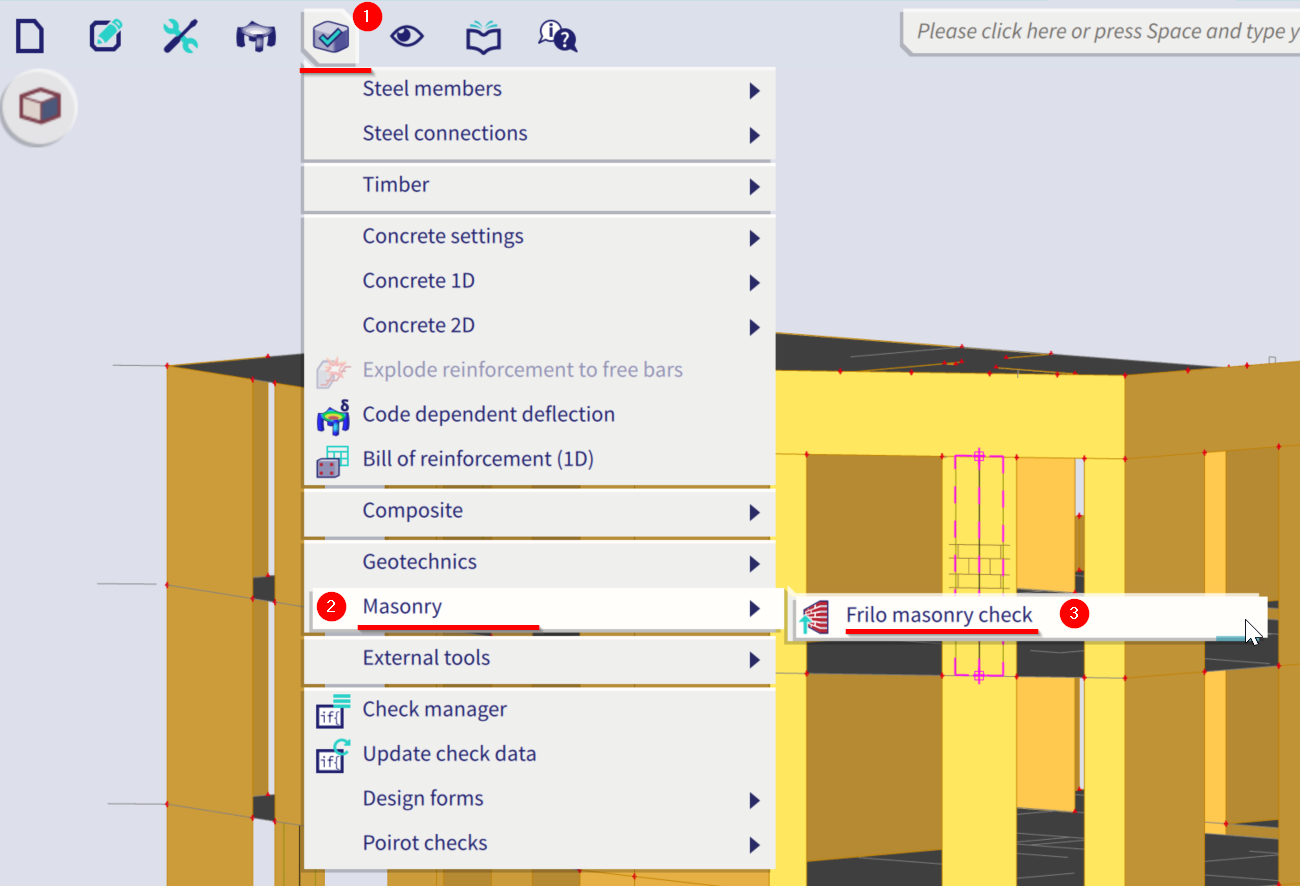Click the Structure modeling icon
1300x886 pixels.
point(256,35)
